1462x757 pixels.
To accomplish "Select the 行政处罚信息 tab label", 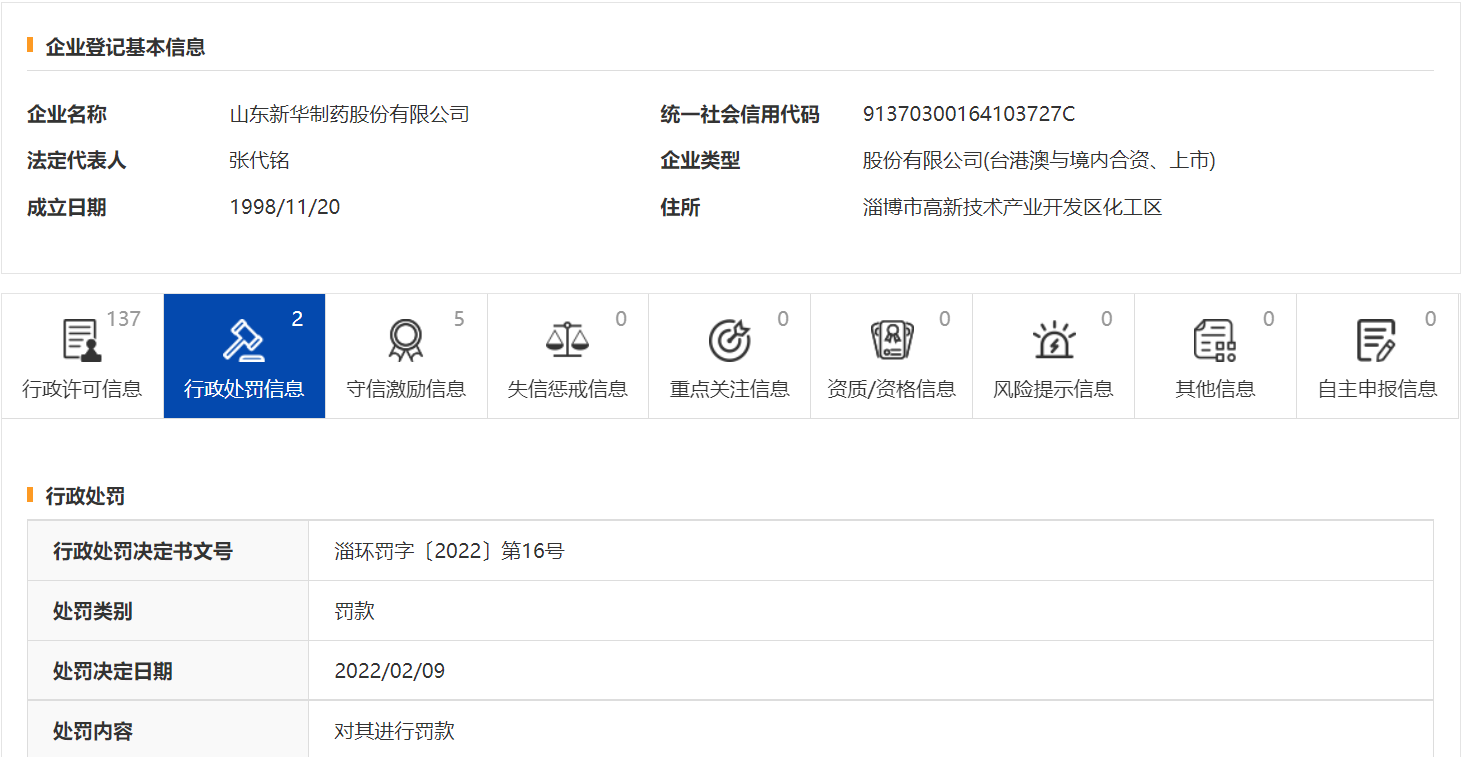I will (244, 389).
